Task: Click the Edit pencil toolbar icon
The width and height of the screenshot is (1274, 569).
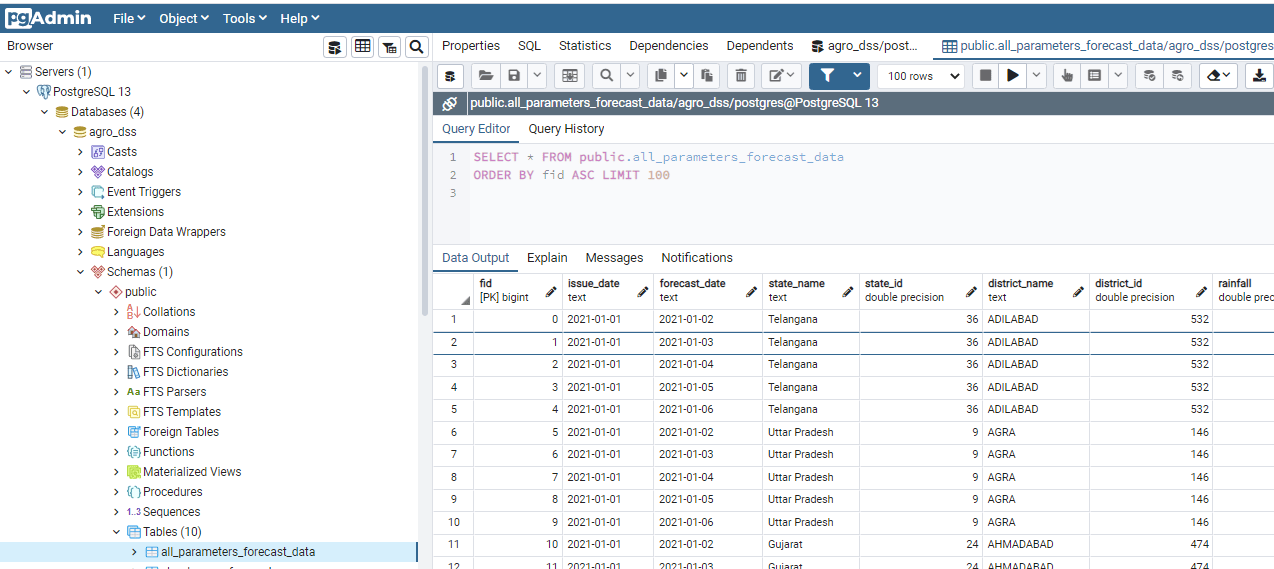Action: pos(781,75)
